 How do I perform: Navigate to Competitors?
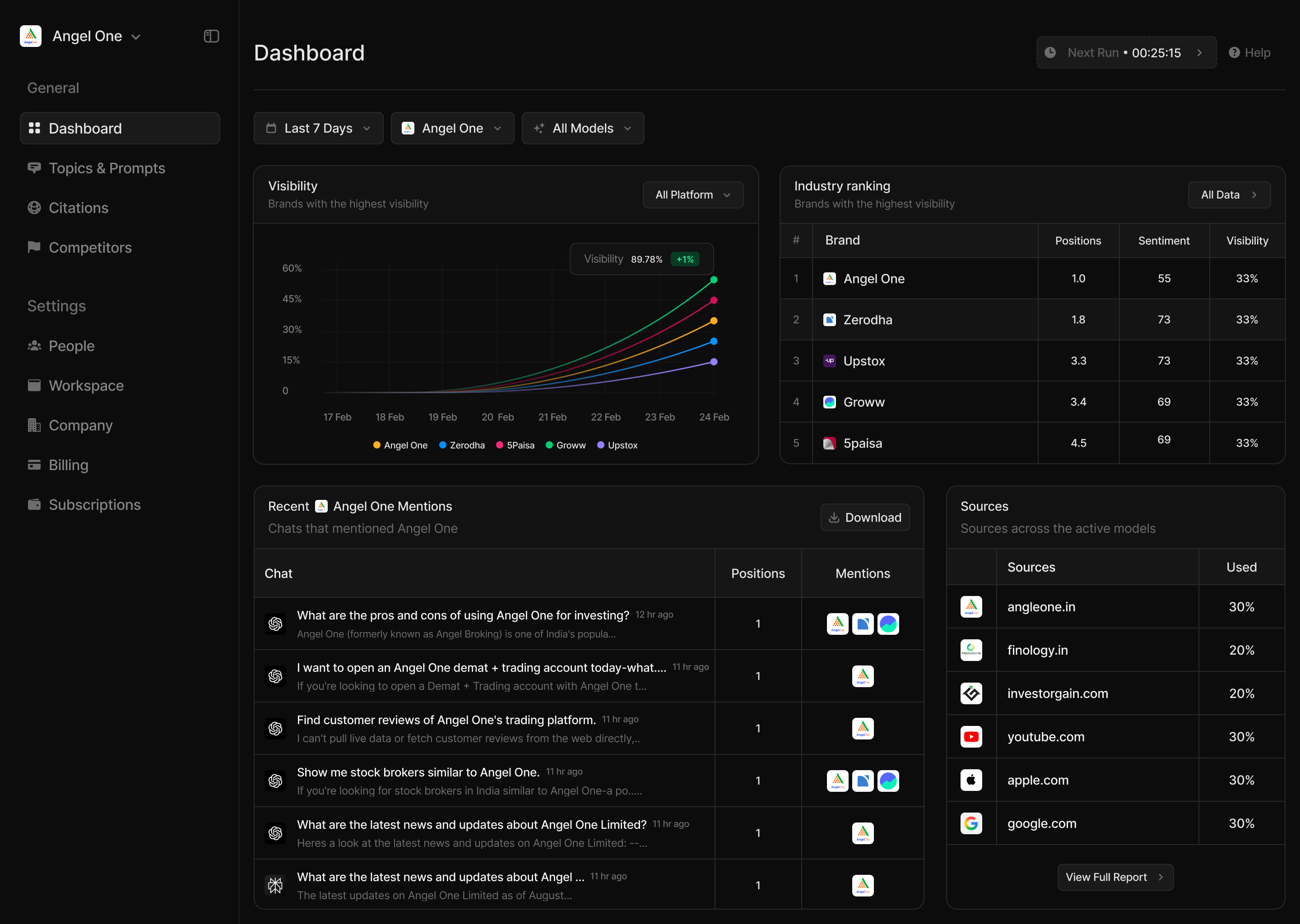tap(80, 248)
